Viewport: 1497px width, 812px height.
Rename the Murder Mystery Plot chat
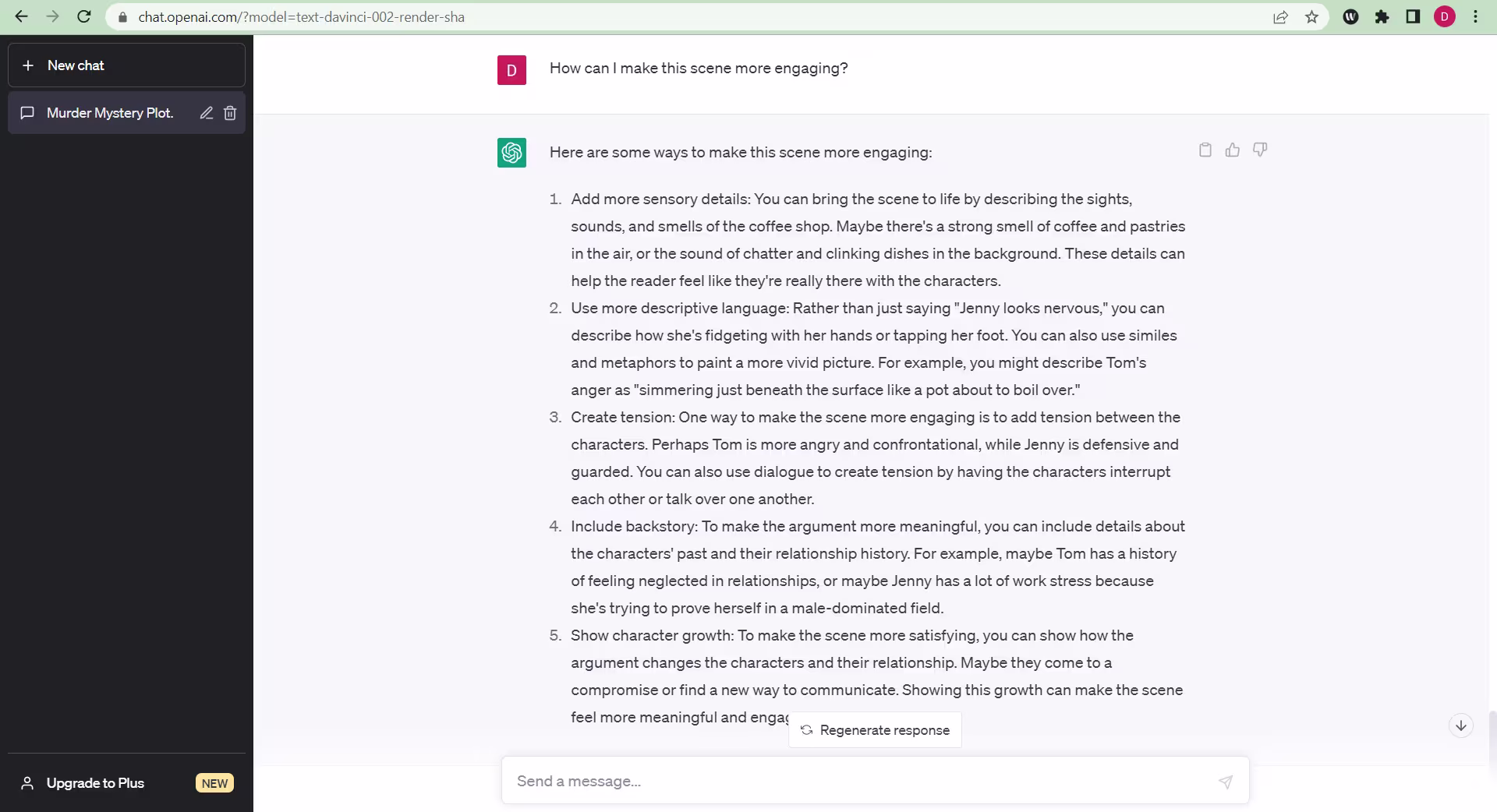tap(206, 113)
